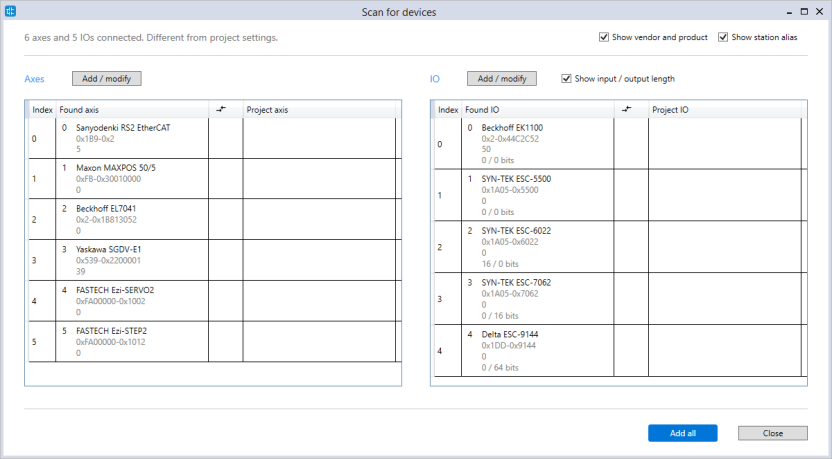This screenshot has width=832, height=459.
Task: Maximize the Scan for devices window
Action: coord(804,11)
